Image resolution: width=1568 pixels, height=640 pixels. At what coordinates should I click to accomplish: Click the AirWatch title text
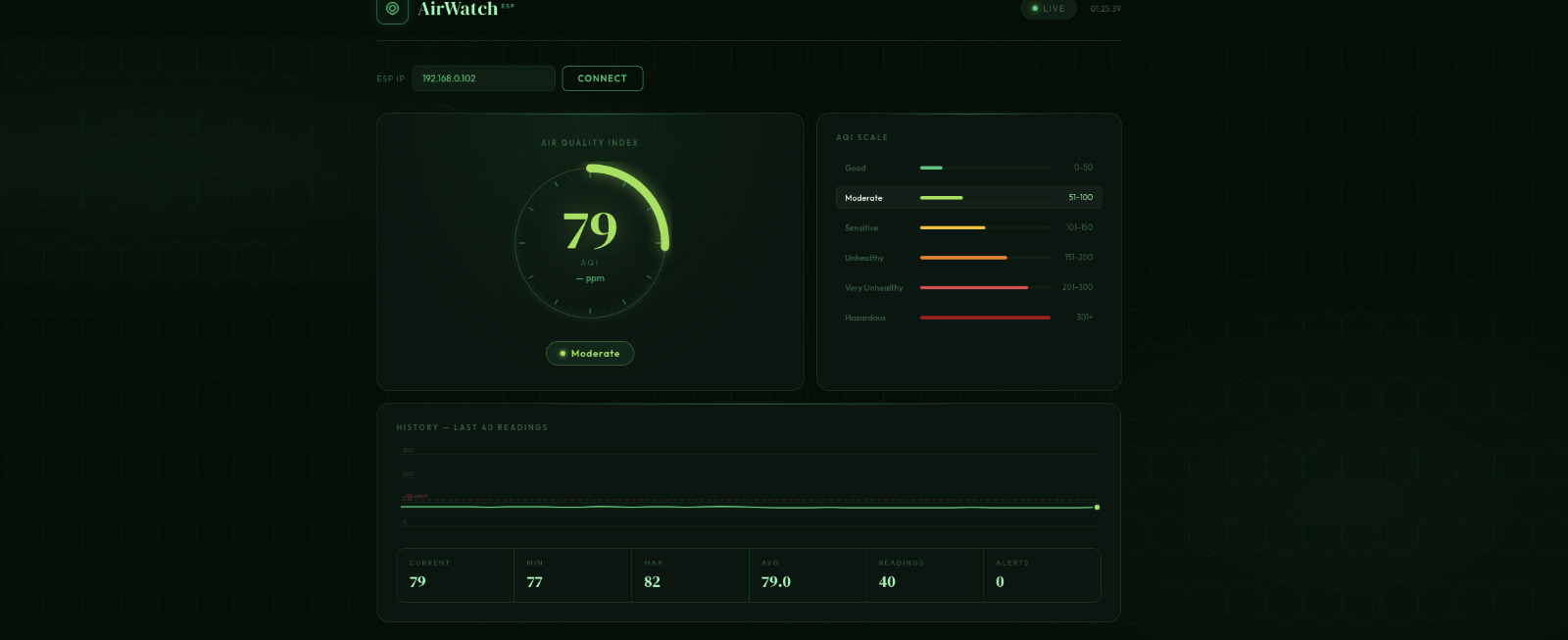tap(458, 9)
